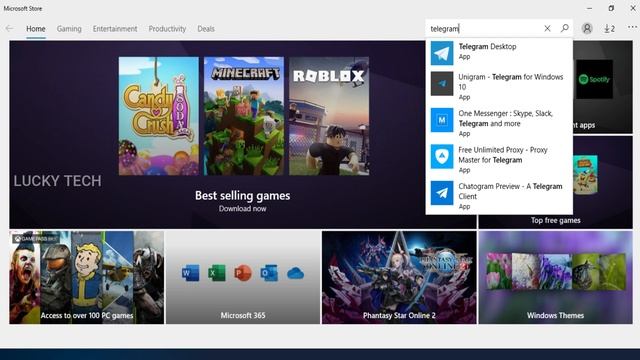Image resolution: width=640 pixels, height=360 pixels.
Task: Click the Proxy Master shield icon
Action: click(442, 156)
